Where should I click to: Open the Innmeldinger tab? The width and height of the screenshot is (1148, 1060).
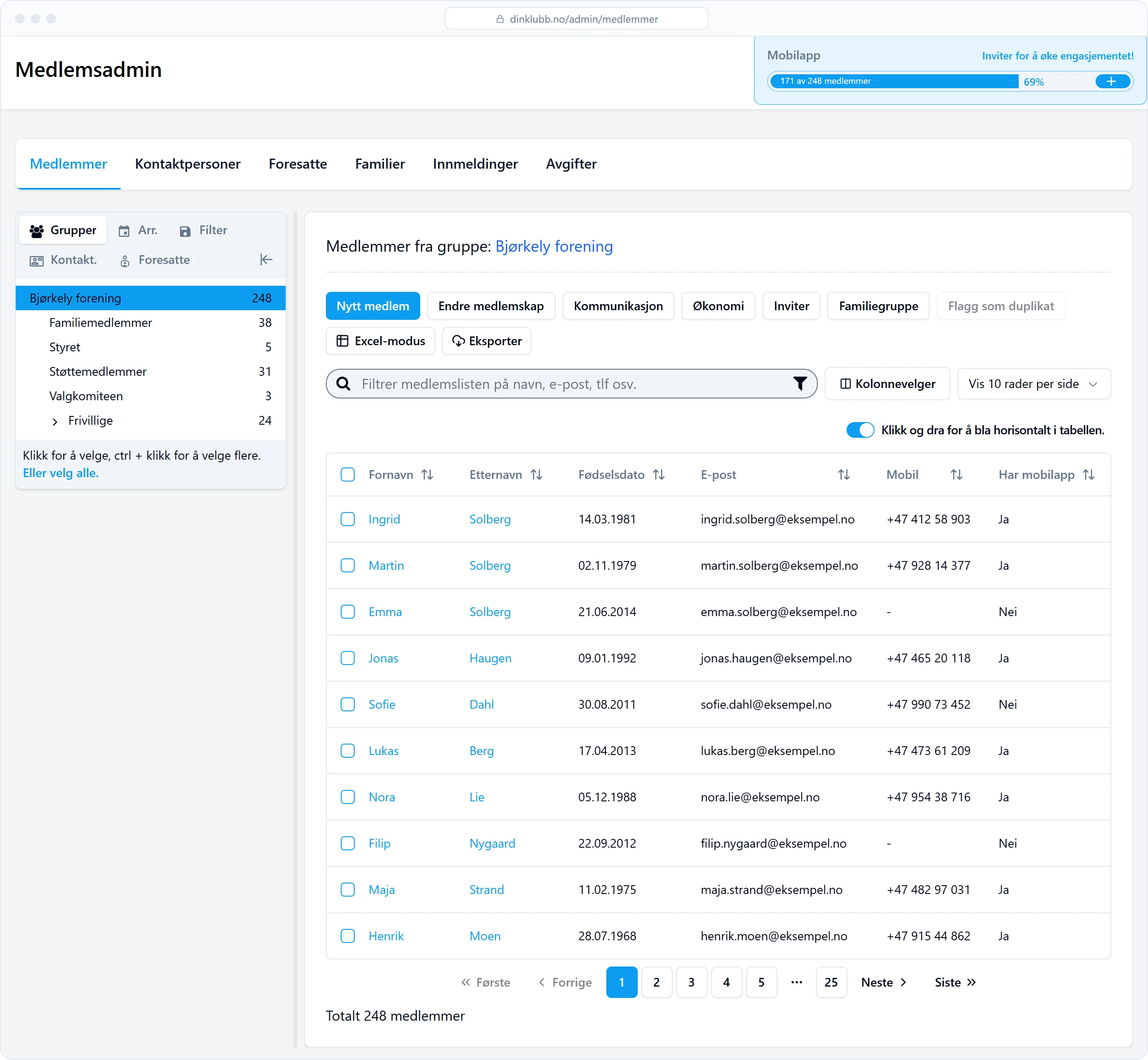(x=475, y=164)
